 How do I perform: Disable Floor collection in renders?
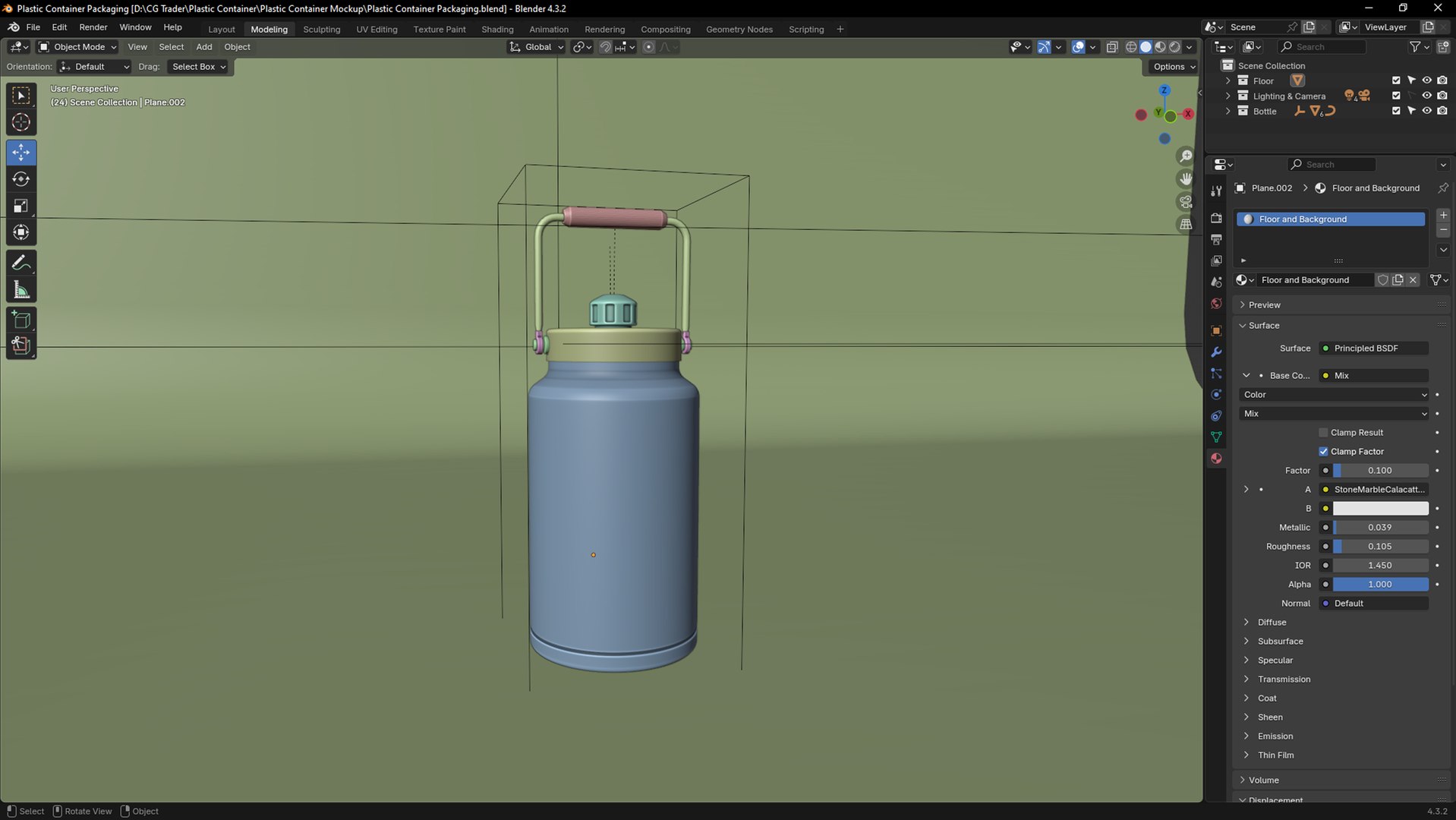1442,80
